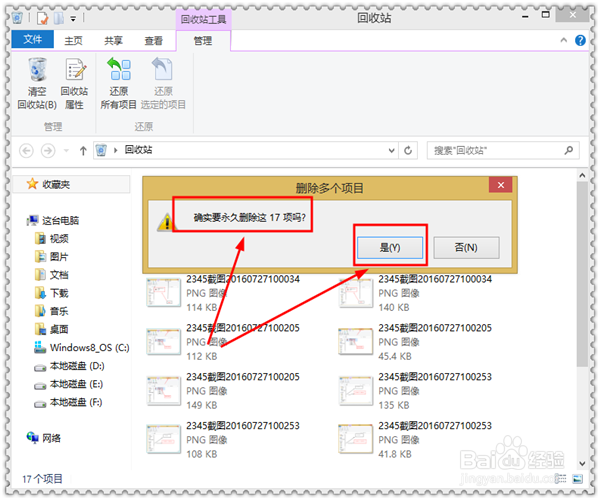Open the Help question mark icon
Viewport: 600px width, 500px height.
pos(580,40)
